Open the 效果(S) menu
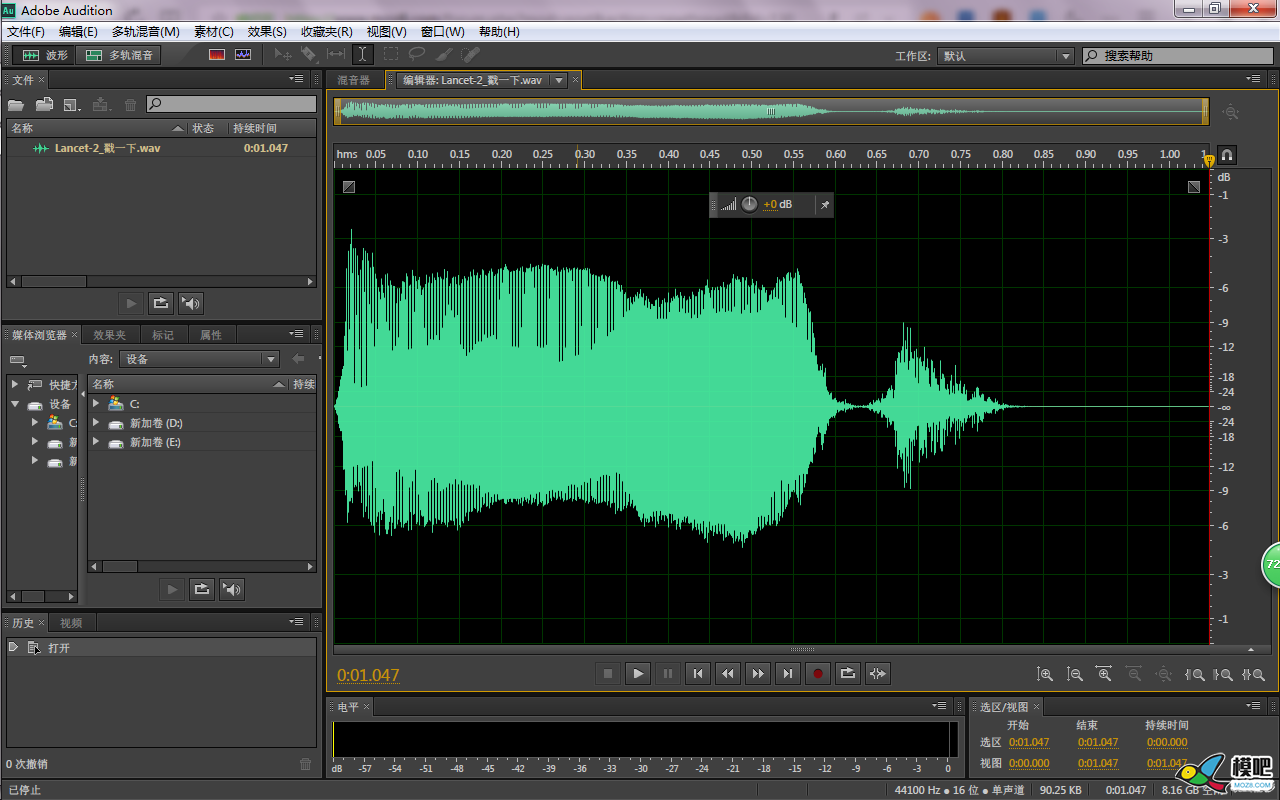Viewport: 1280px width, 800px height. coord(267,32)
